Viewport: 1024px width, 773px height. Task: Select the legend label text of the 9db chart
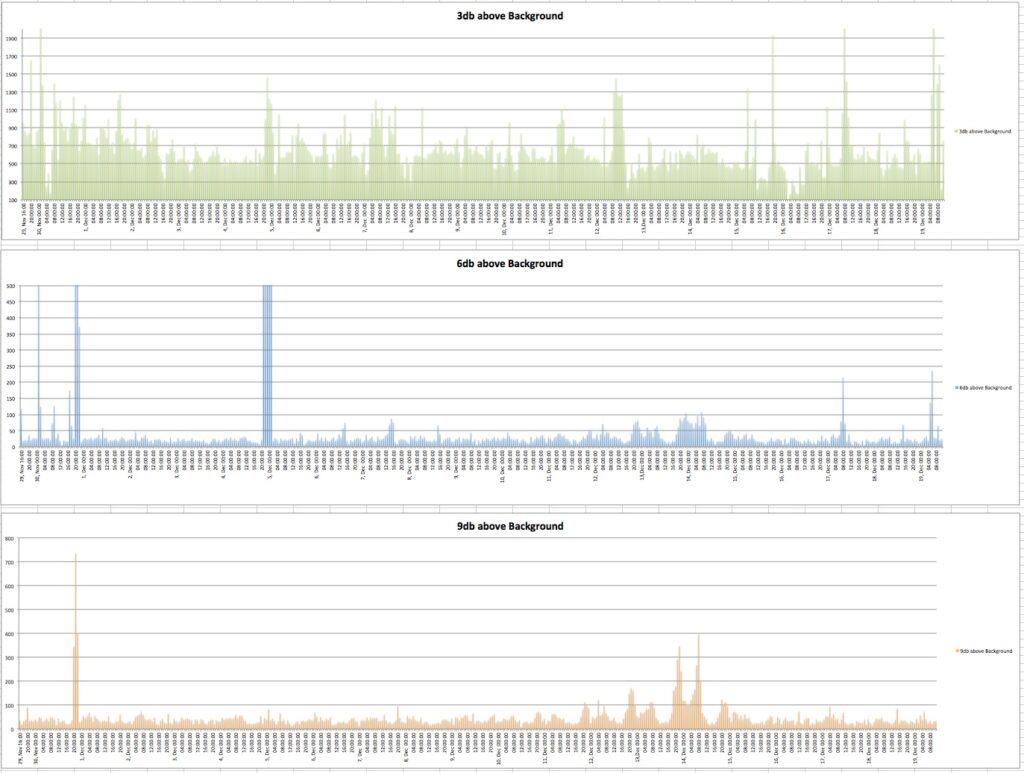[985, 651]
